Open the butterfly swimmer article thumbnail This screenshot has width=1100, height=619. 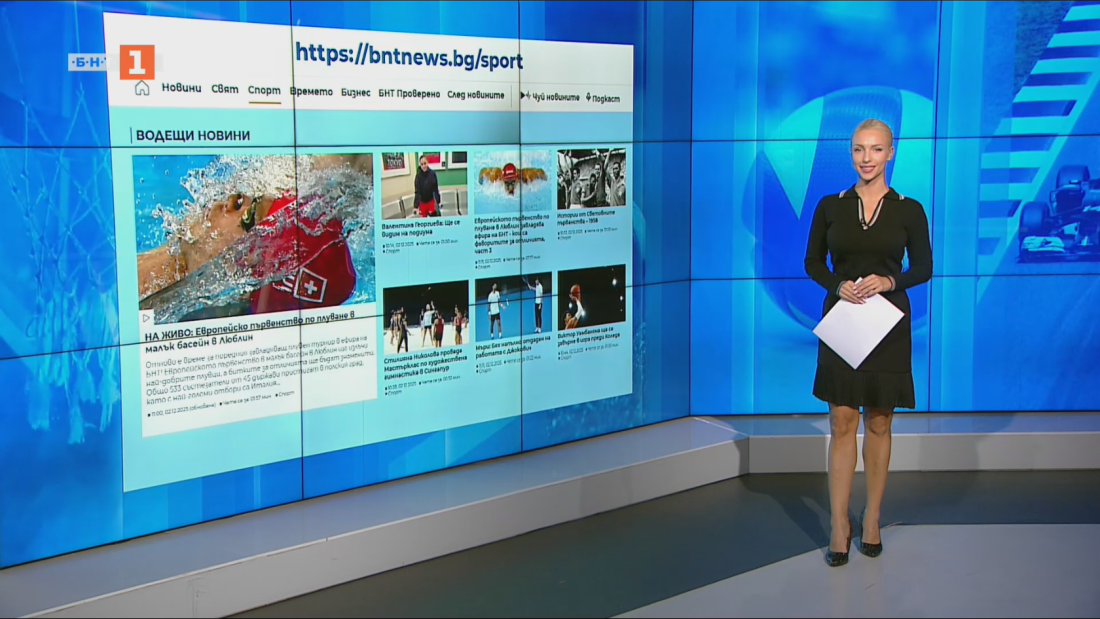point(512,180)
